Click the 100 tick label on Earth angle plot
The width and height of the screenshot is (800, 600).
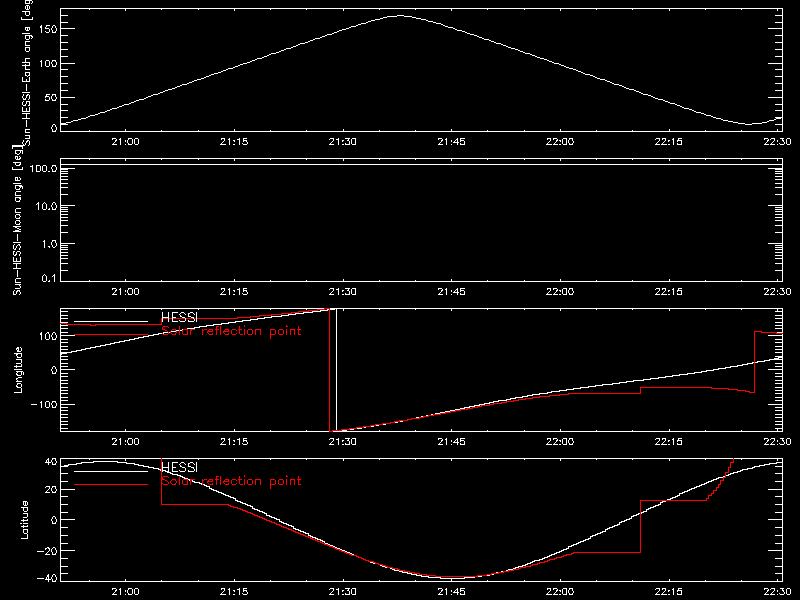47,64
